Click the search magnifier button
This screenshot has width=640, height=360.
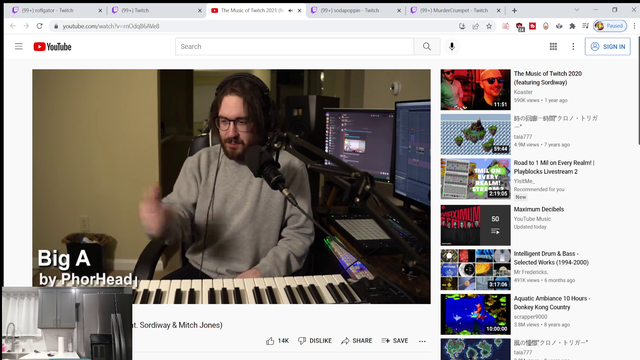(x=427, y=47)
